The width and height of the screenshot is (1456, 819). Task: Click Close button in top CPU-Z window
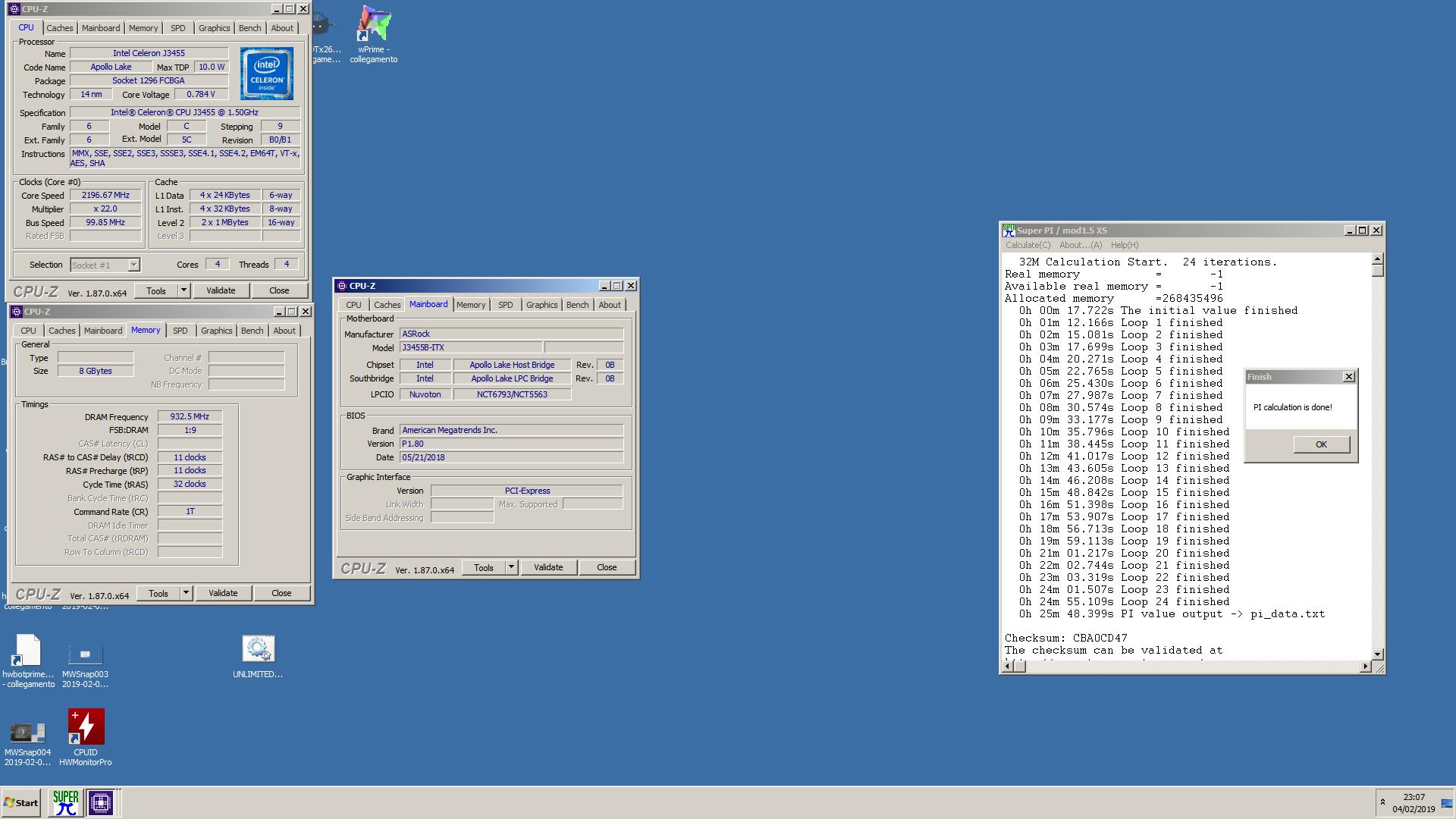click(x=279, y=290)
